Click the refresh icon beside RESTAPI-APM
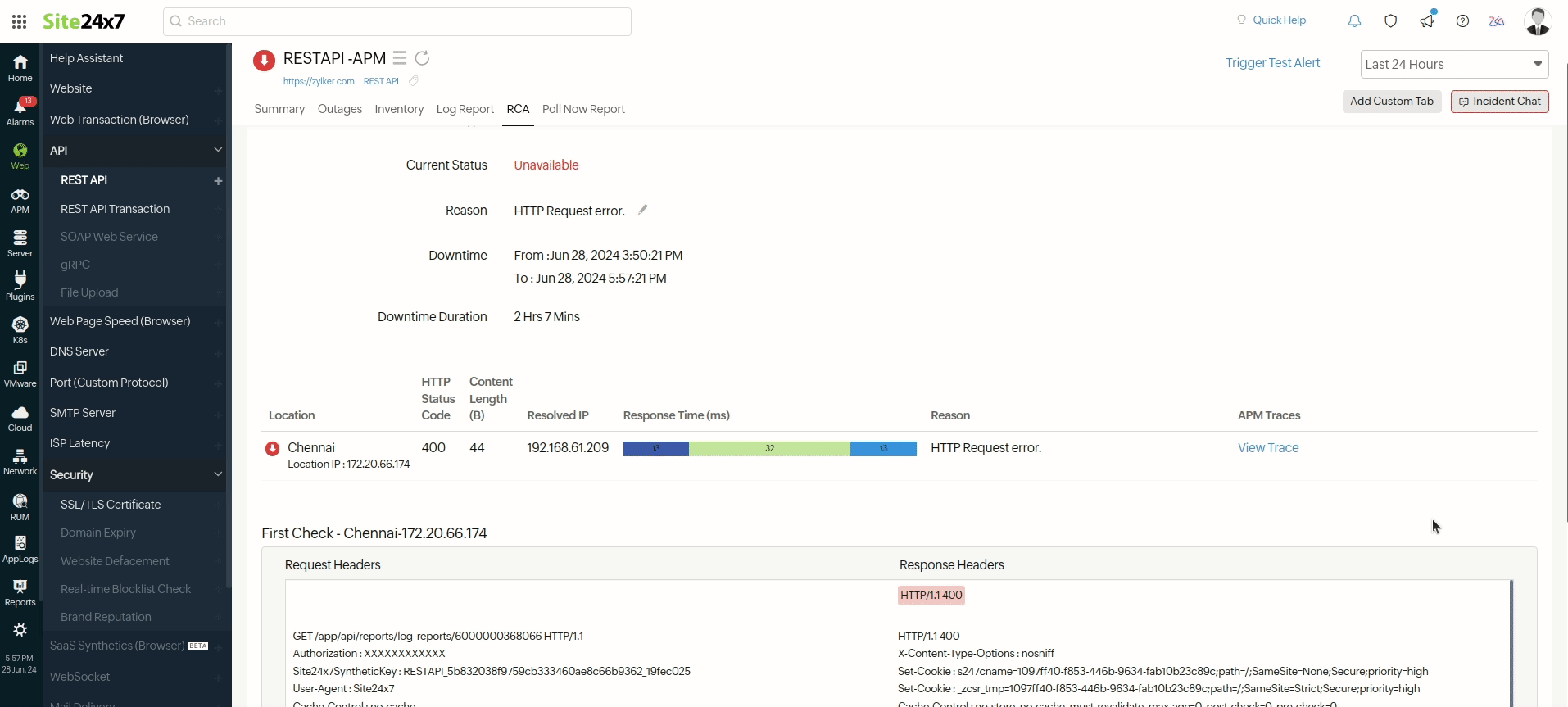 (422, 58)
